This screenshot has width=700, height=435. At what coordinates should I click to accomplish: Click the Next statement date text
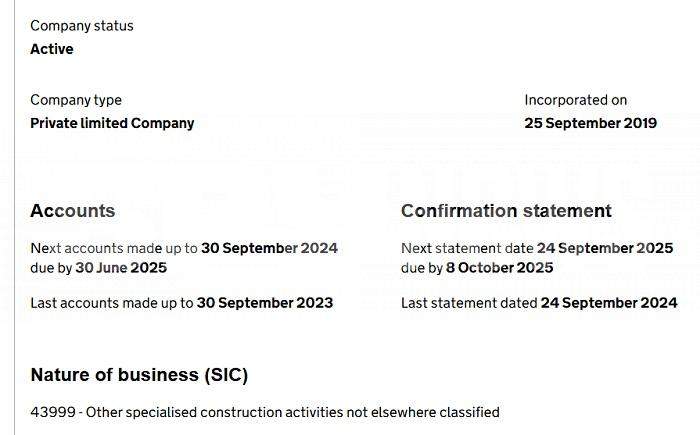tap(467, 248)
